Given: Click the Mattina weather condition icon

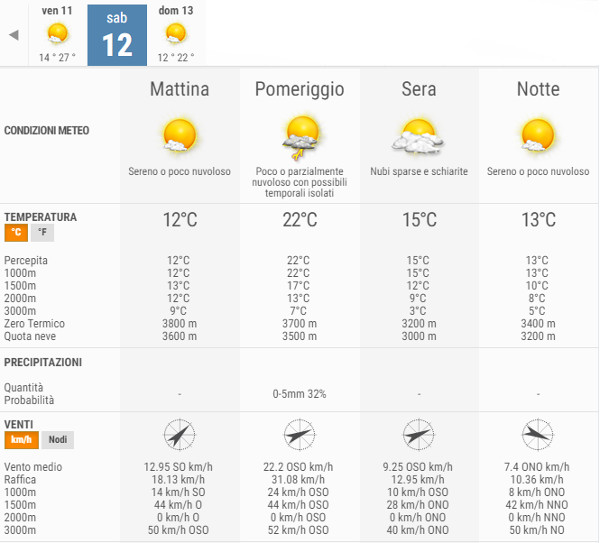Looking at the screenshot, I should (179, 135).
